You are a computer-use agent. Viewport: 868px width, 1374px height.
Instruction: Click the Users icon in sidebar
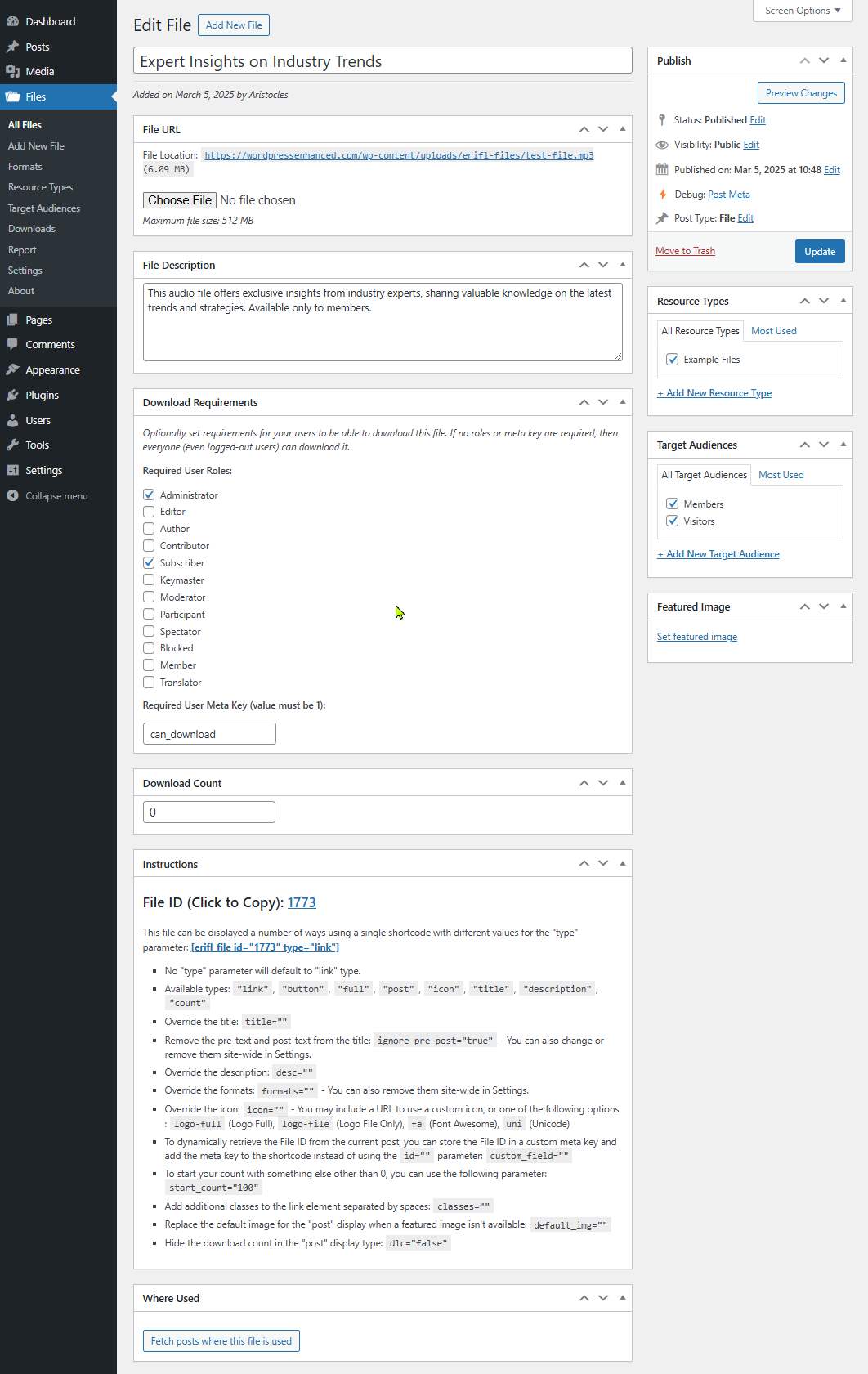click(12, 420)
